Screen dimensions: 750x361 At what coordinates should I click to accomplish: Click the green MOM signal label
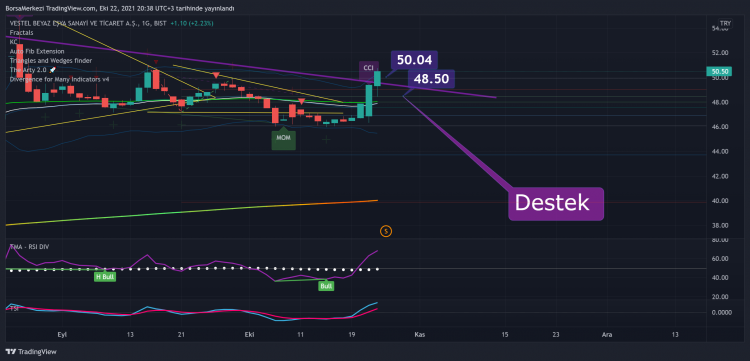click(283, 138)
